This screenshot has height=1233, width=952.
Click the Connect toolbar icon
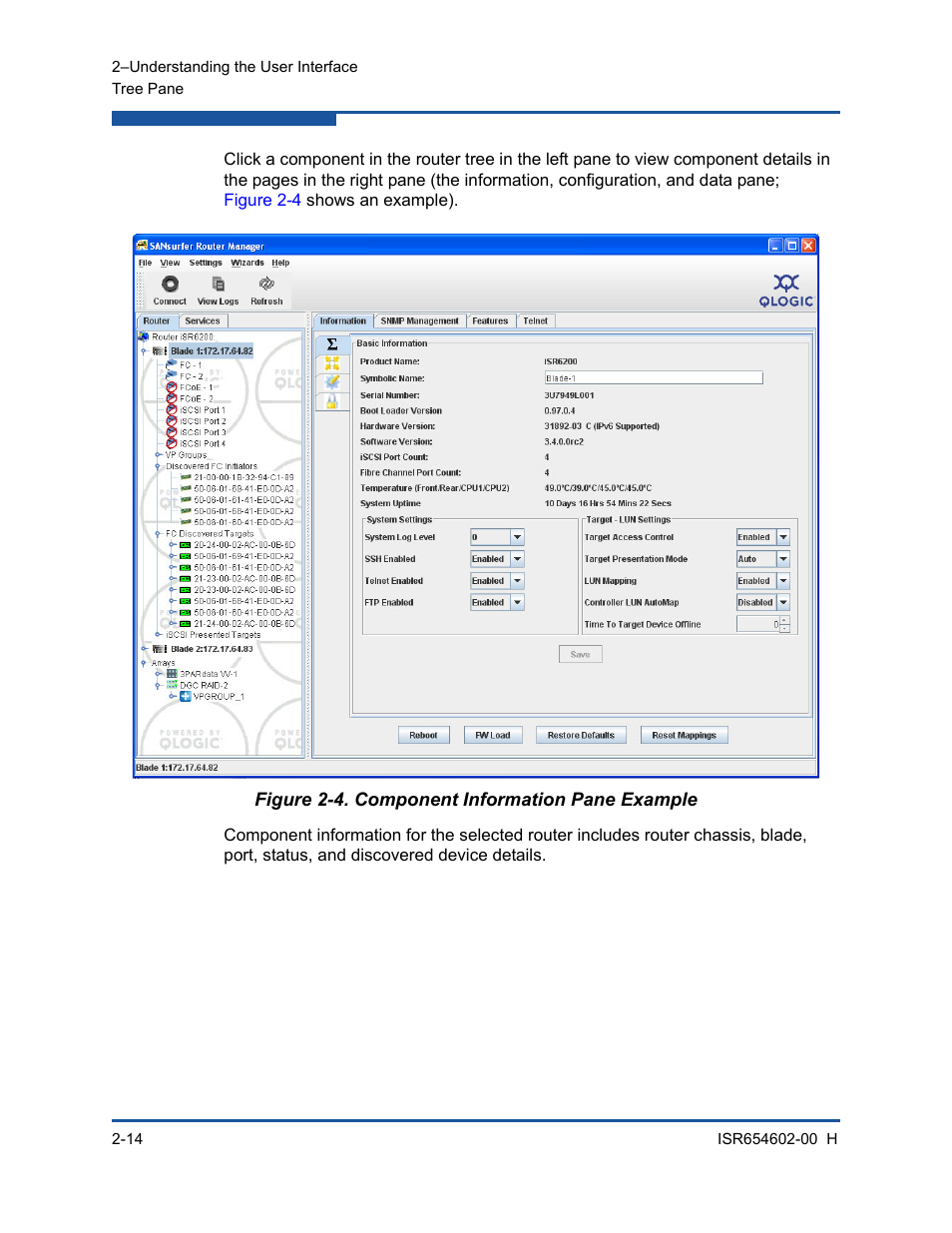pos(170,285)
